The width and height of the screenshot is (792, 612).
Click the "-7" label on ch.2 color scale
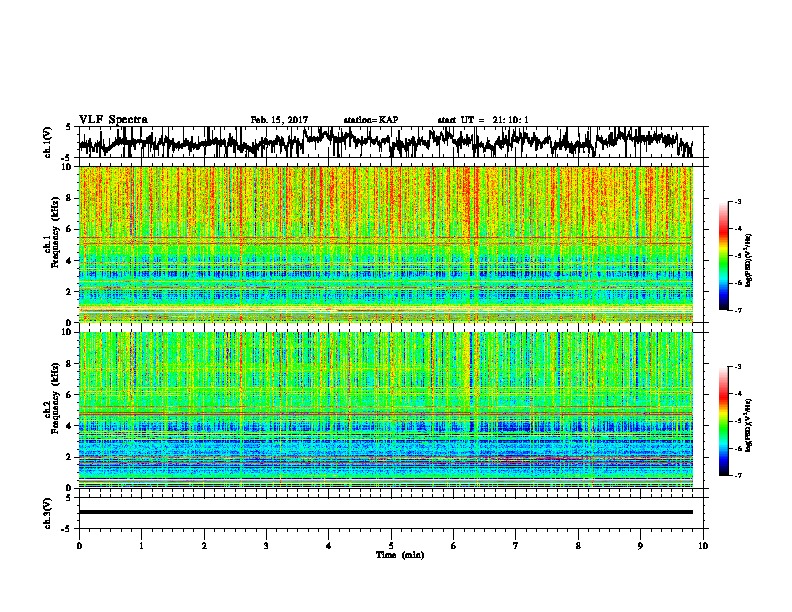737,476
